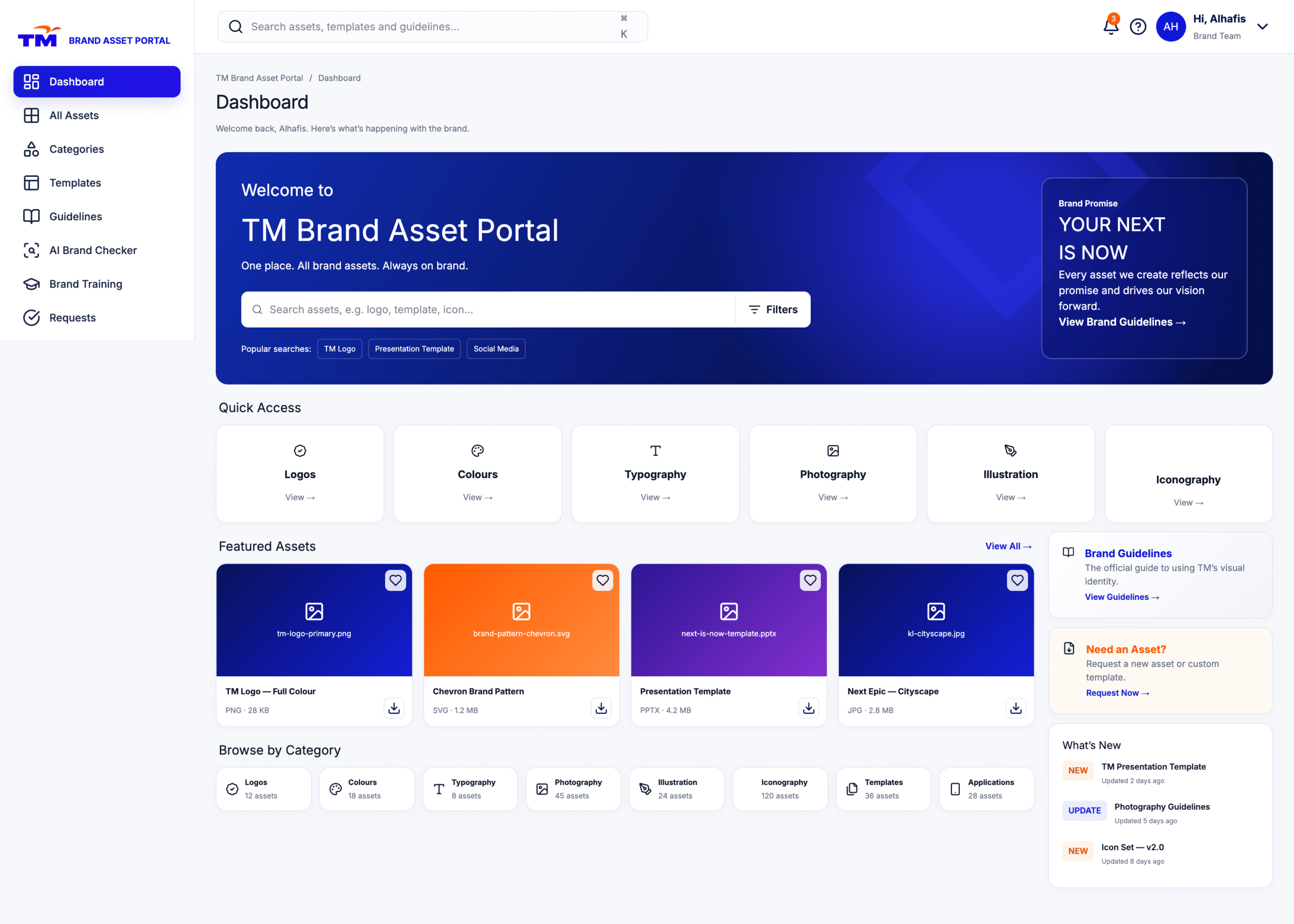Select the Social Media popular search chip
This screenshot has width=1294, height=924.
coord(496,349)
